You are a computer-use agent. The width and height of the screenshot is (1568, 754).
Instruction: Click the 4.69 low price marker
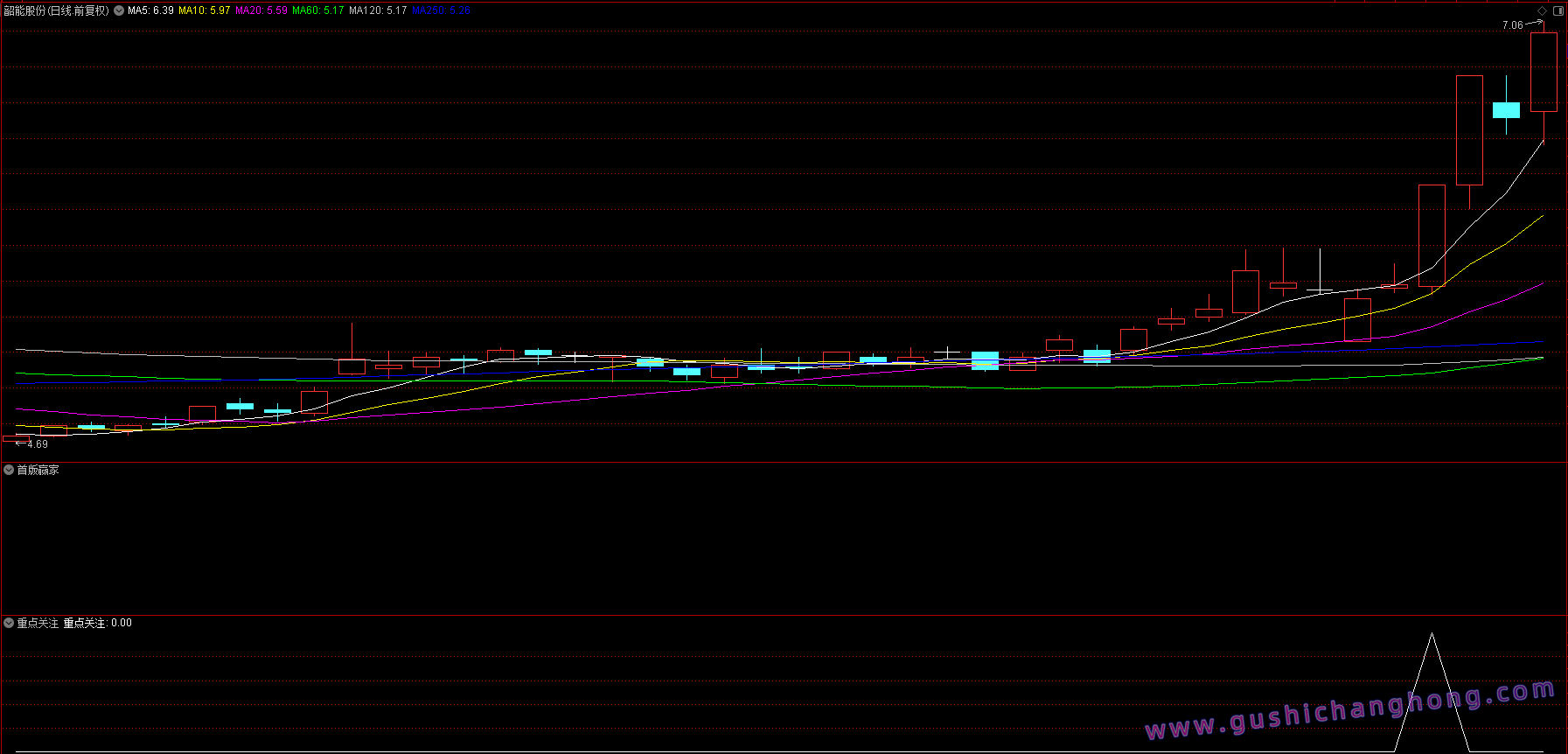pyautogui.click(x=37, y=444)
